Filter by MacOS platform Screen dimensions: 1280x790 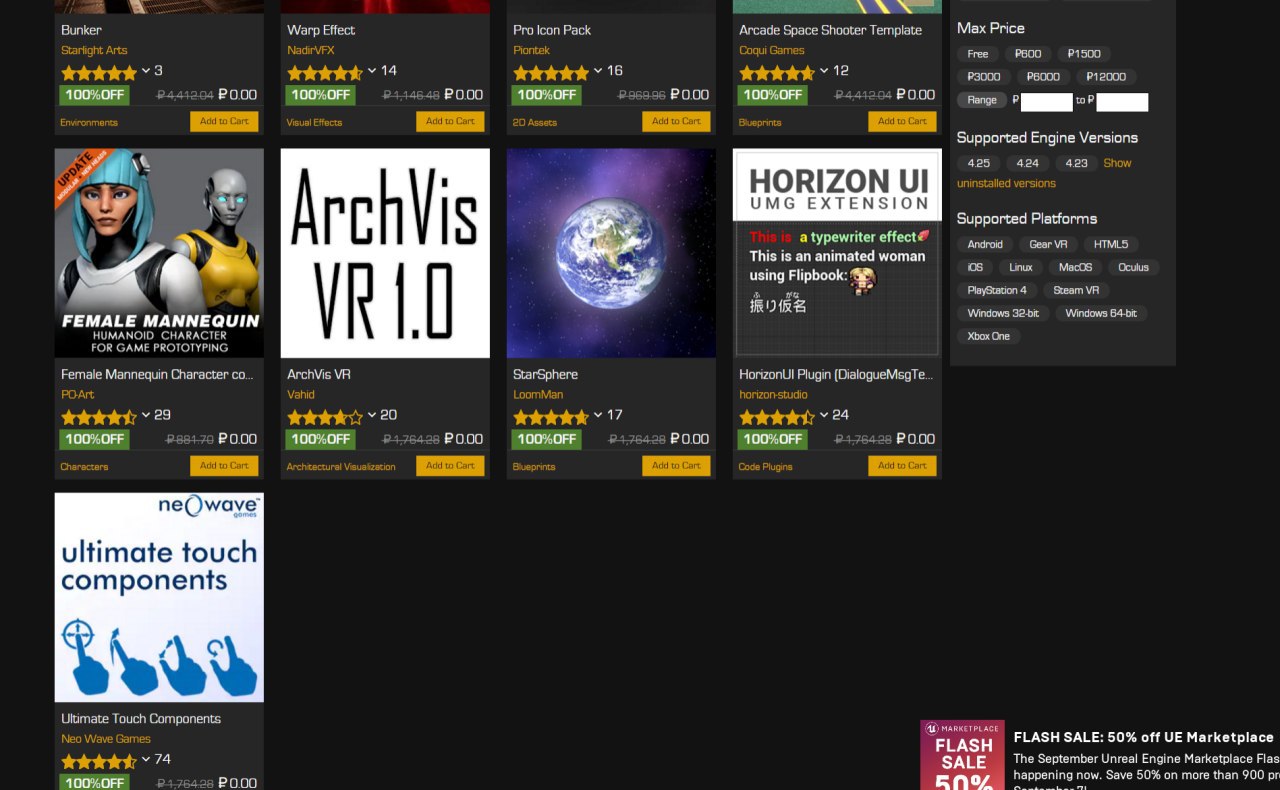click(1076, 267)
